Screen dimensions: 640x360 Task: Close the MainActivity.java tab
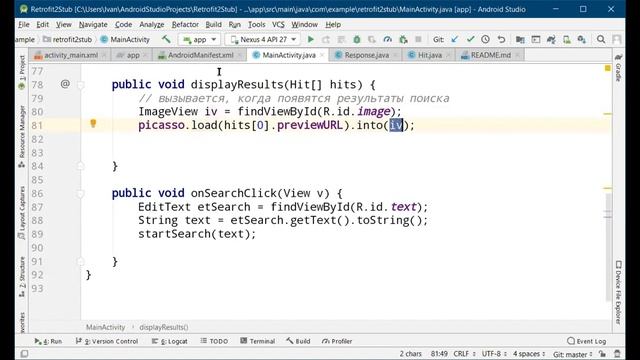(322, 55)
